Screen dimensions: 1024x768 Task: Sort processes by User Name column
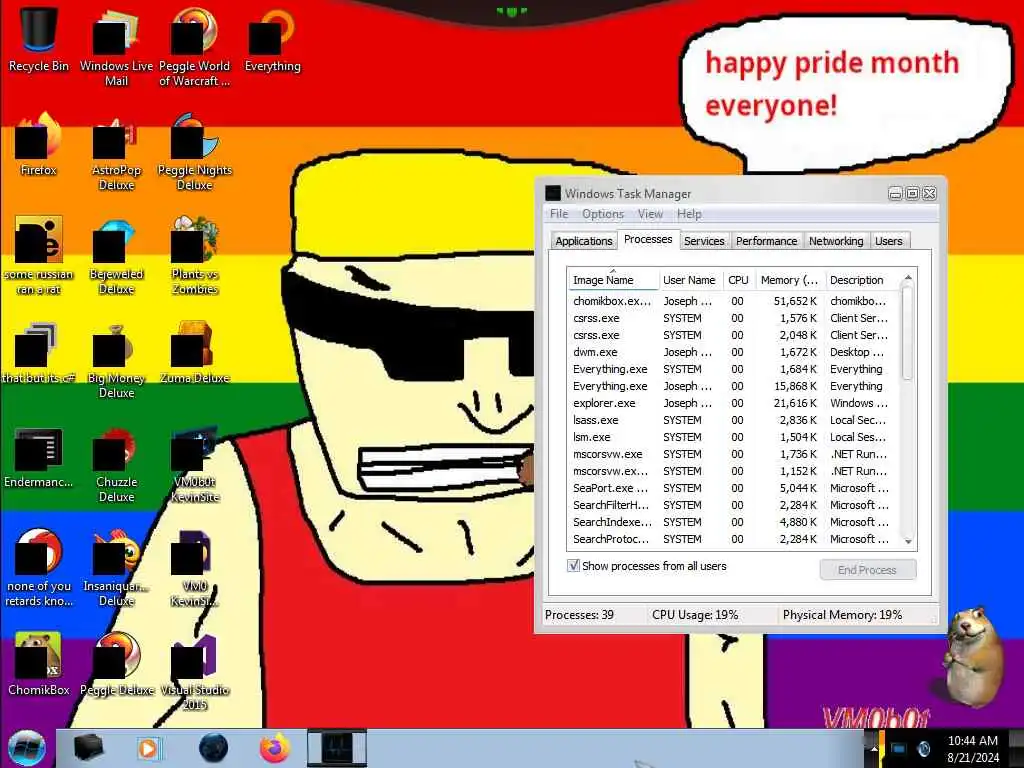click(x=690, y=280)
